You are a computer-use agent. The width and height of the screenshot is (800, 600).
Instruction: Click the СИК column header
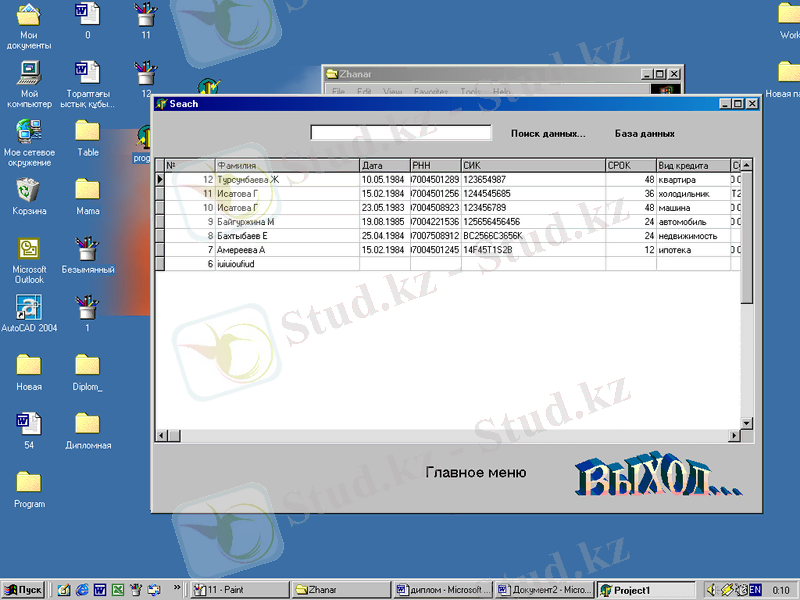tap(533, 165)
